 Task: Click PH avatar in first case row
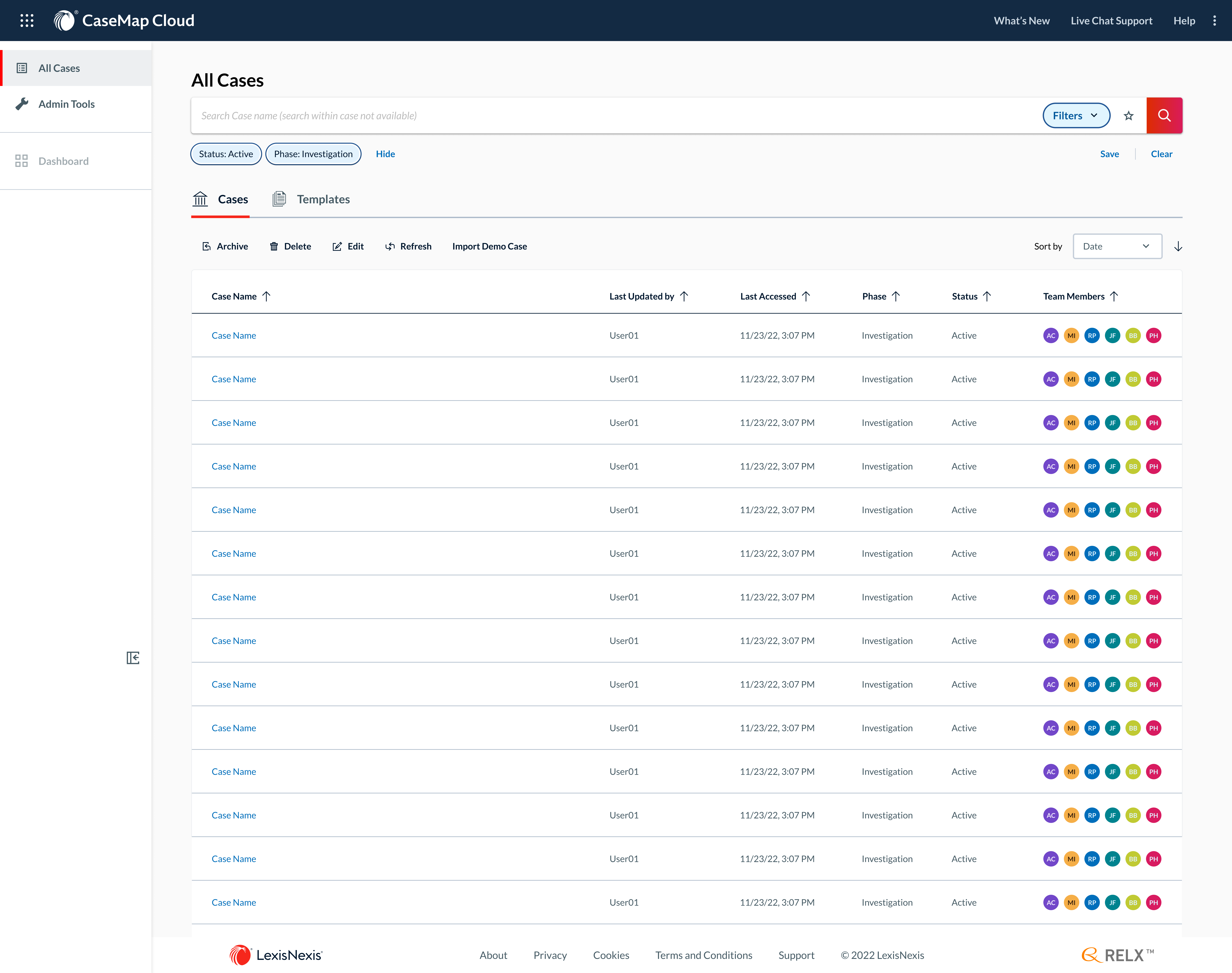(x=1153, y=336)
